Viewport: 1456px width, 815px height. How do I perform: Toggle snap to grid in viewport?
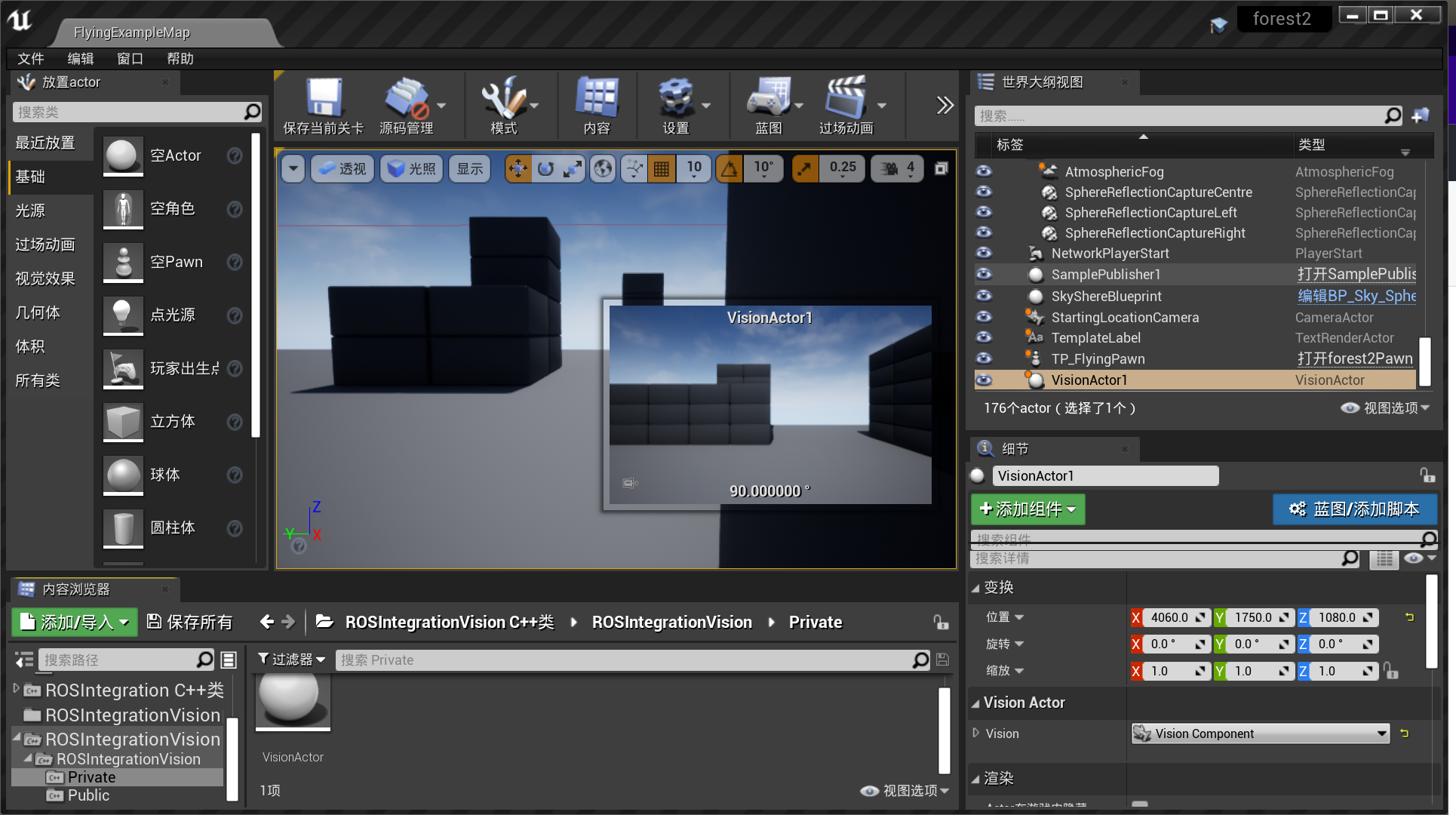(662, 168)
